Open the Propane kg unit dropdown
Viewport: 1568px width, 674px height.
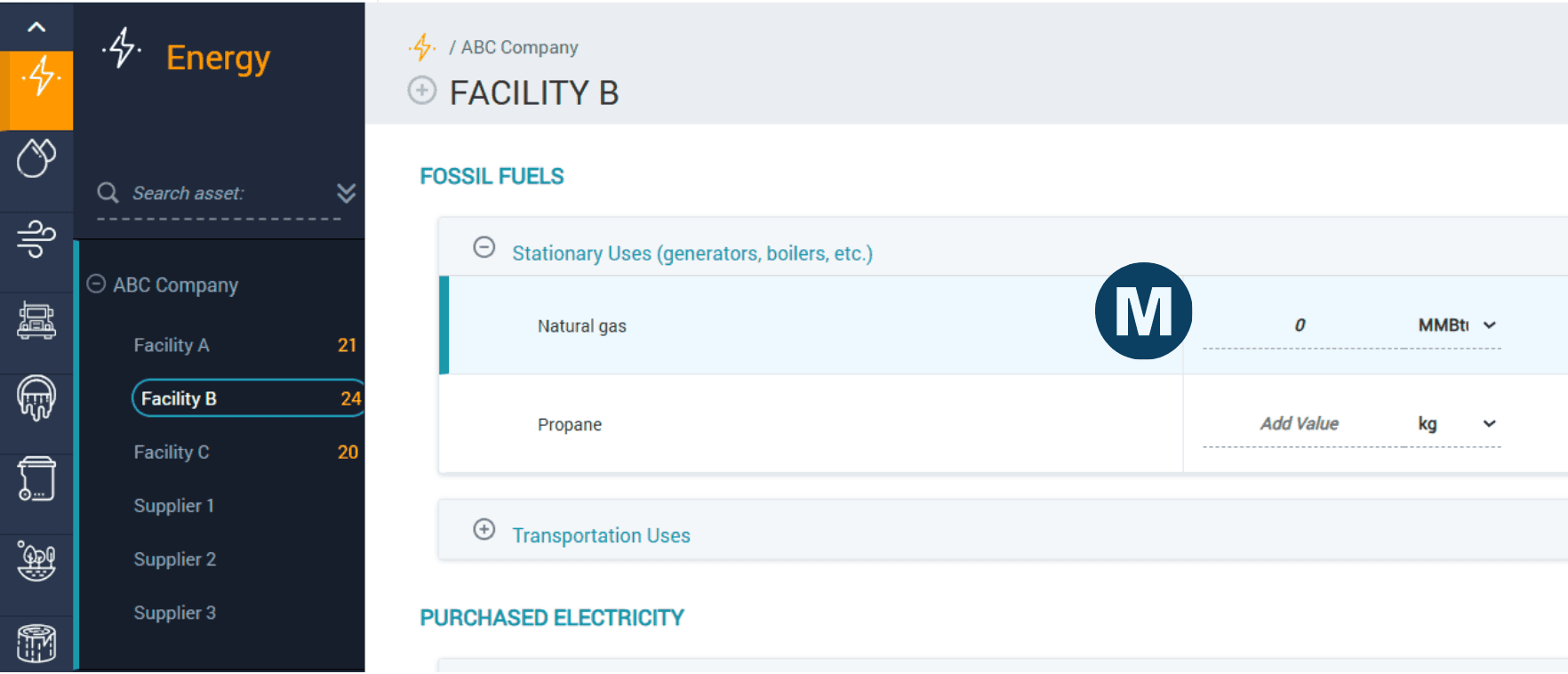[1458, 424]
